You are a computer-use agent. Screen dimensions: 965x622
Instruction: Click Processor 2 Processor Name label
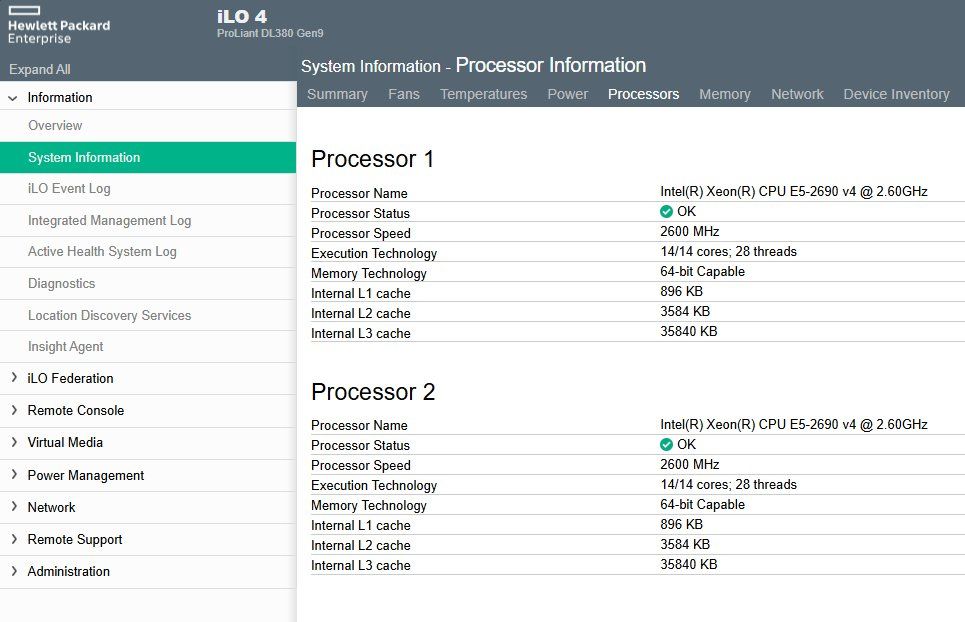point(359,426)
